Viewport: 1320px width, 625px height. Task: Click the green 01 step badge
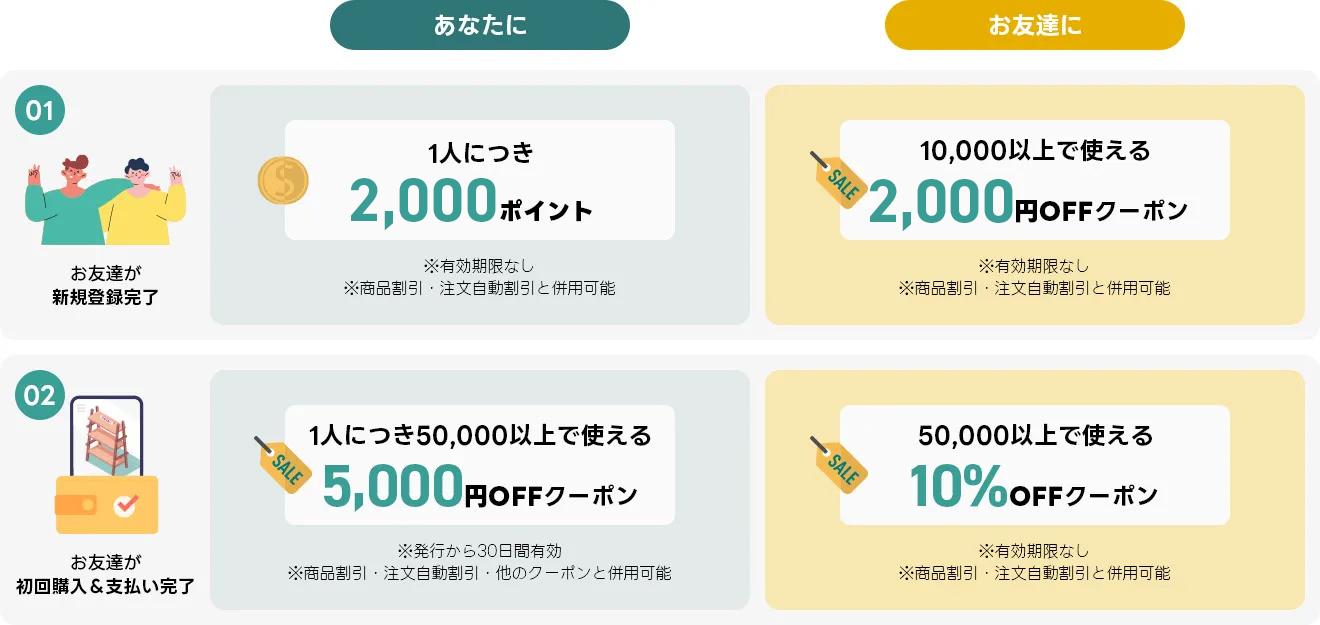(x=40, y=111)
